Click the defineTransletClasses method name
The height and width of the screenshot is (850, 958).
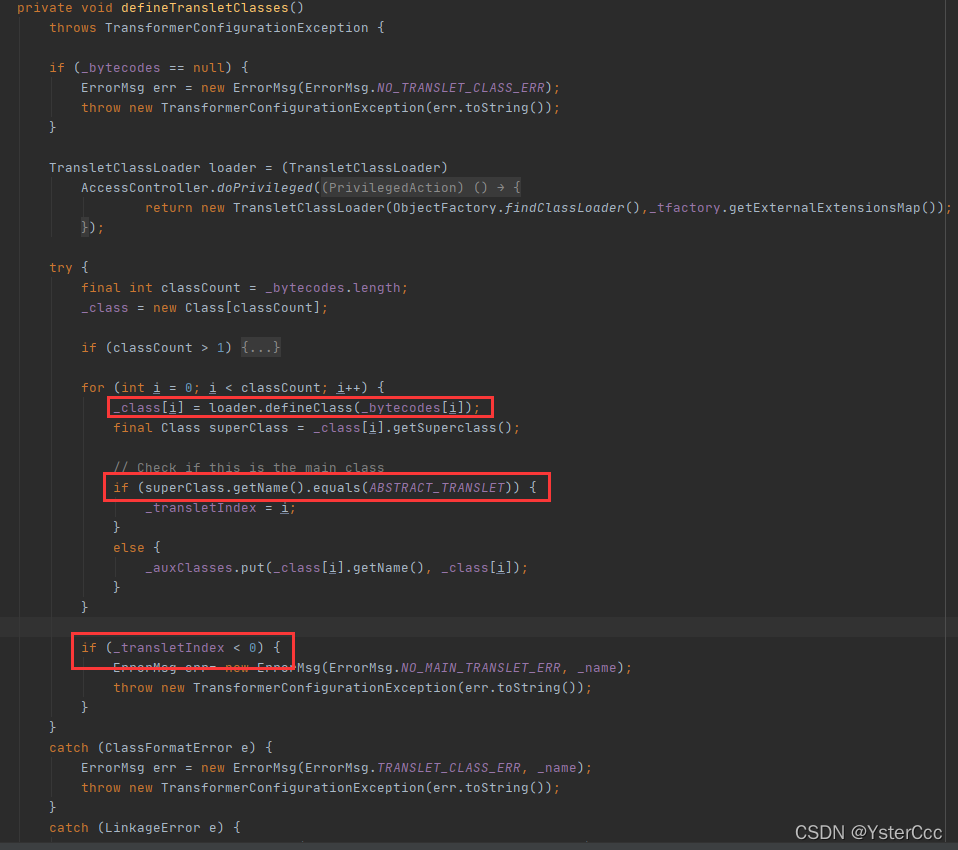point(205,8)
